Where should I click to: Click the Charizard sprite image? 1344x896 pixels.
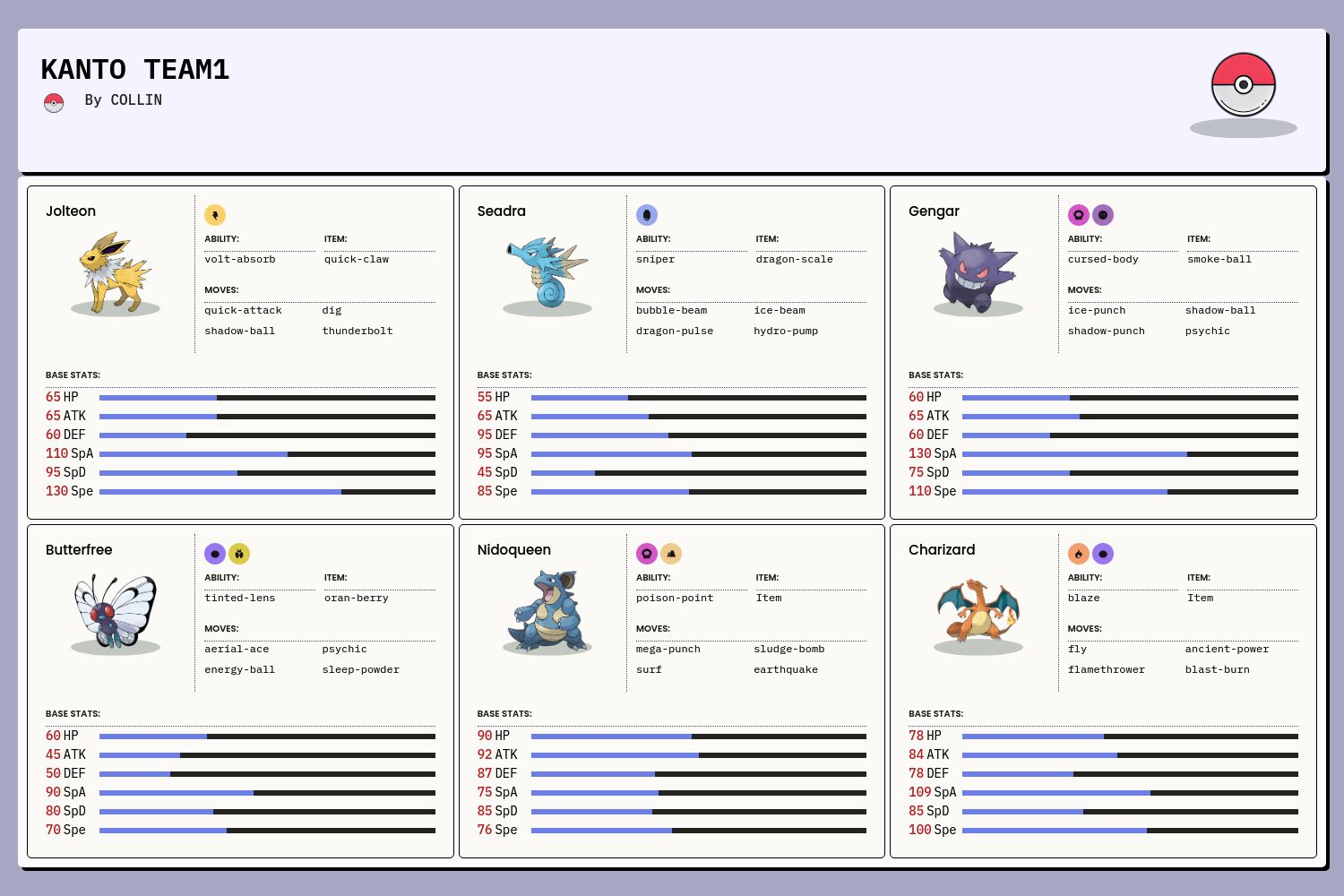coord(978,610)
